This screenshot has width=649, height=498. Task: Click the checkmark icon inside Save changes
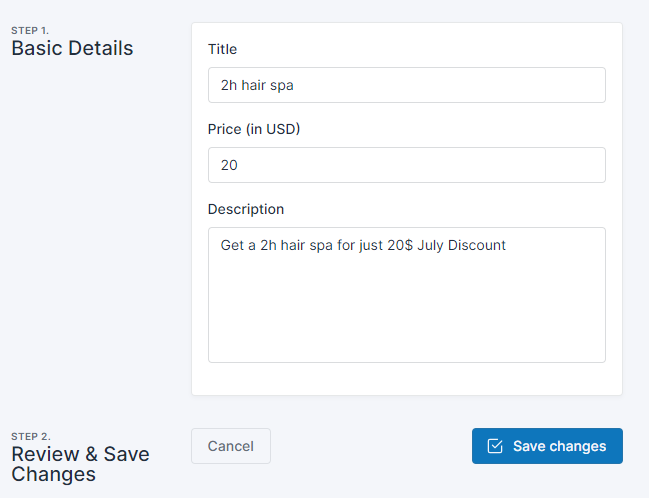pyautogui.click(x=495, y=446)
